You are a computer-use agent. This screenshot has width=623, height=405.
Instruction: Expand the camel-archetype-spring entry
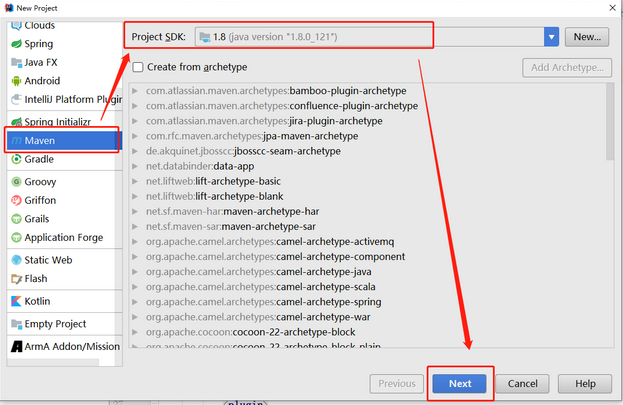138,301
